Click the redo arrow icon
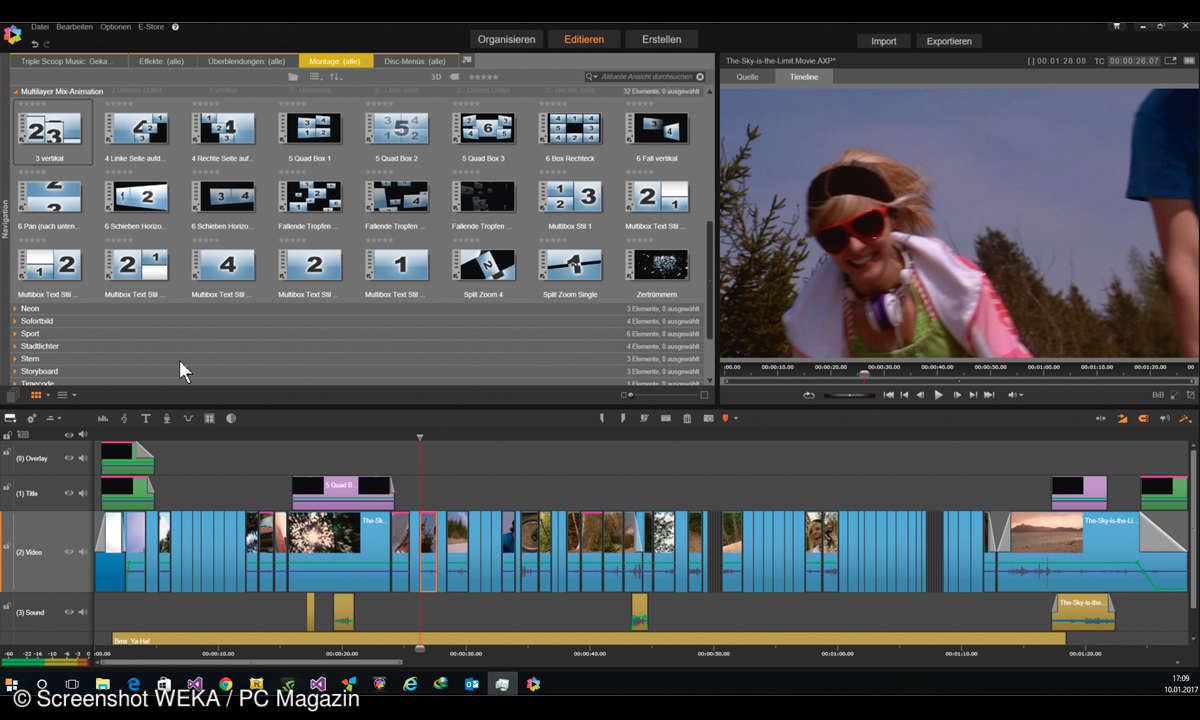Image resolution: width=1200 pixels, height=720 pixels. click(x=47, y=44)
